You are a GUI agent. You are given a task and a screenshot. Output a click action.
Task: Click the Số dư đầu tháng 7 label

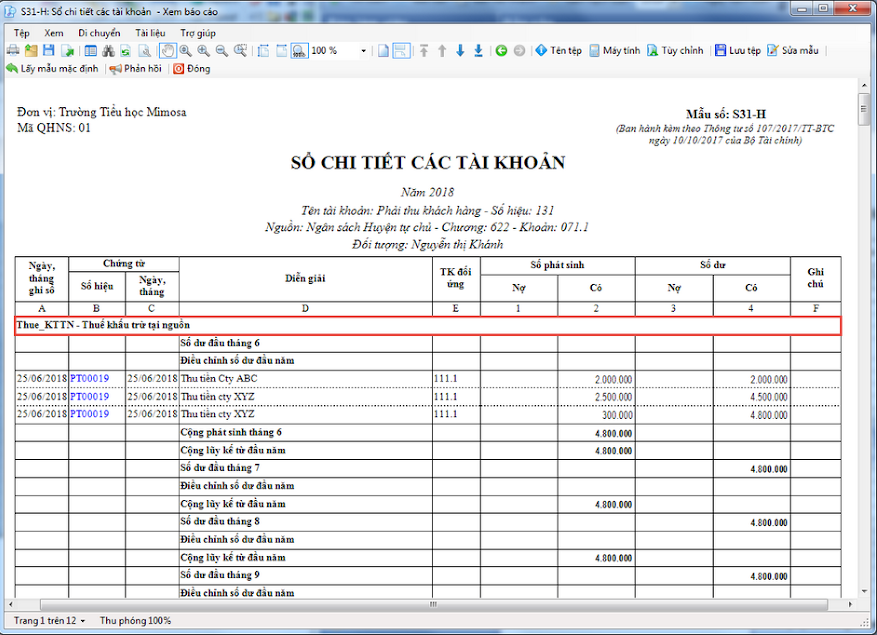[x=220, y=468]
